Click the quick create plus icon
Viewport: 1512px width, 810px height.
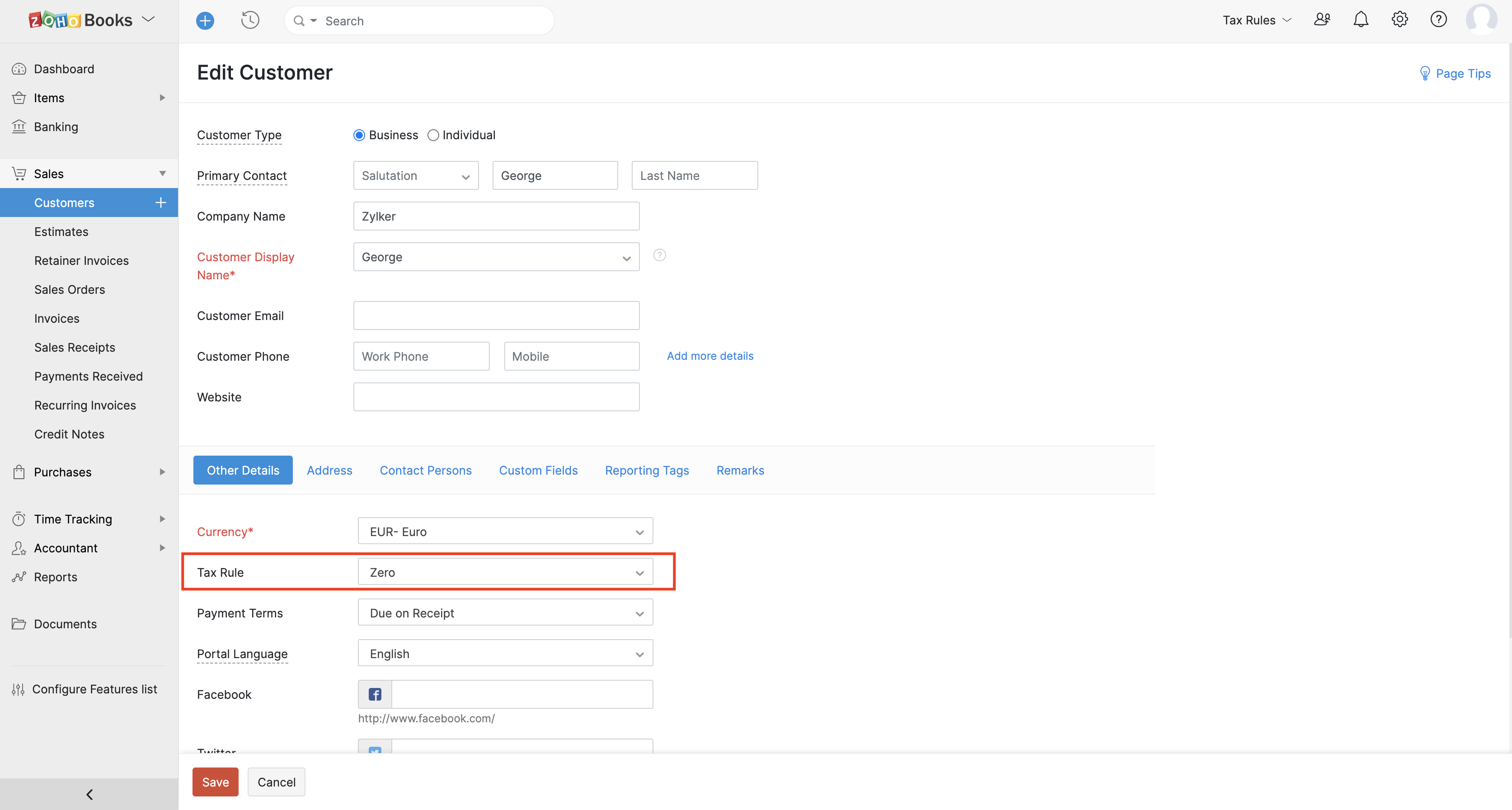click(x=205, y=20)
